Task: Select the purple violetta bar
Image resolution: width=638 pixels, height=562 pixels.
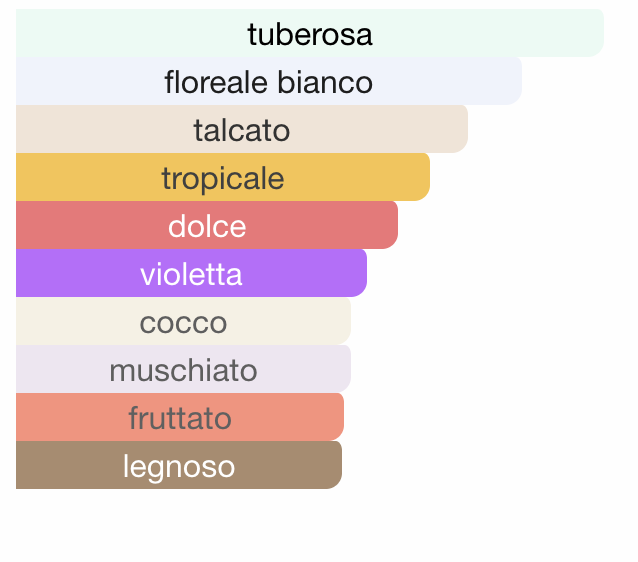Action: 191,273
